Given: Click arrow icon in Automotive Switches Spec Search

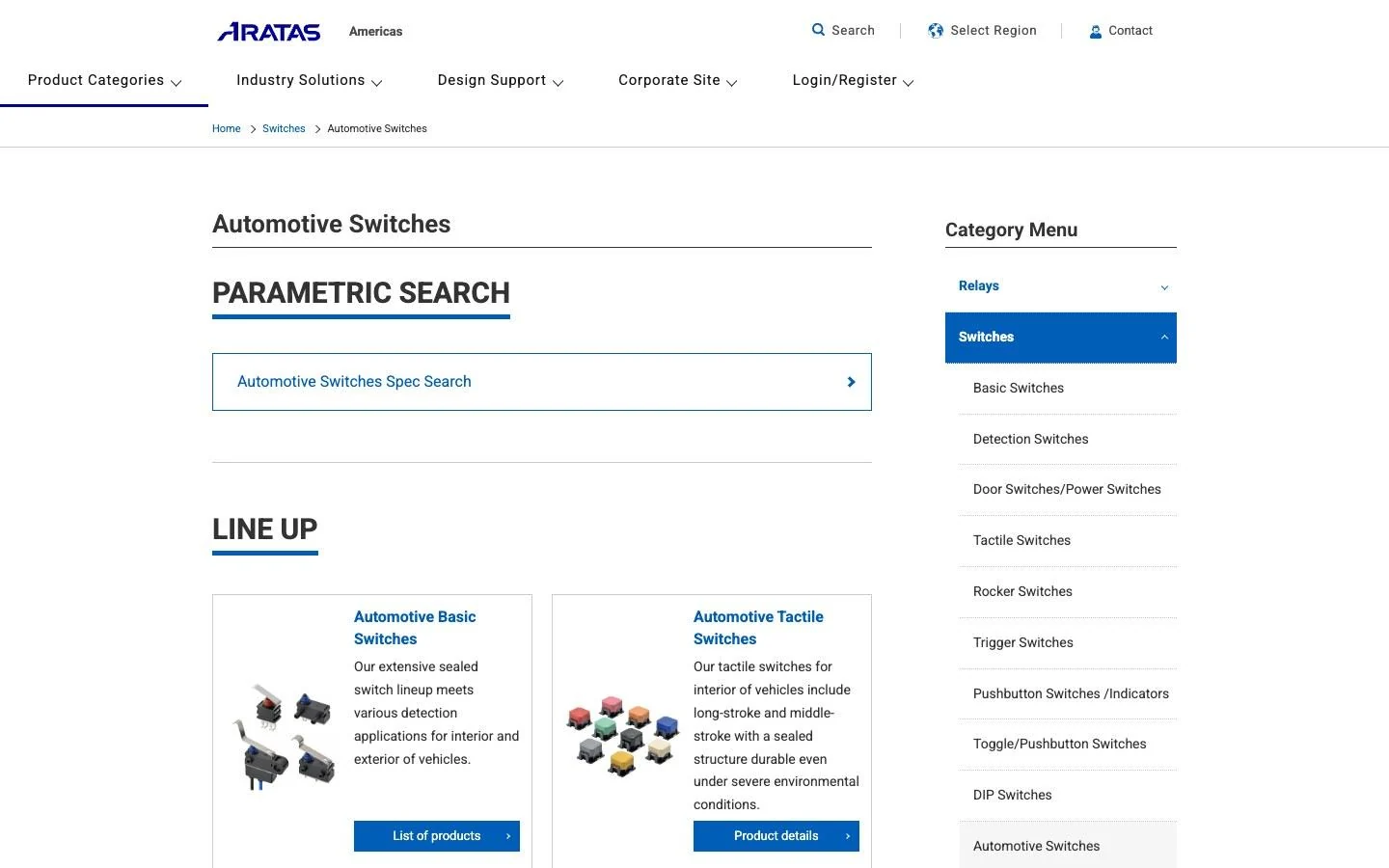Looking at the screenshot, I should tap(851, 382).
